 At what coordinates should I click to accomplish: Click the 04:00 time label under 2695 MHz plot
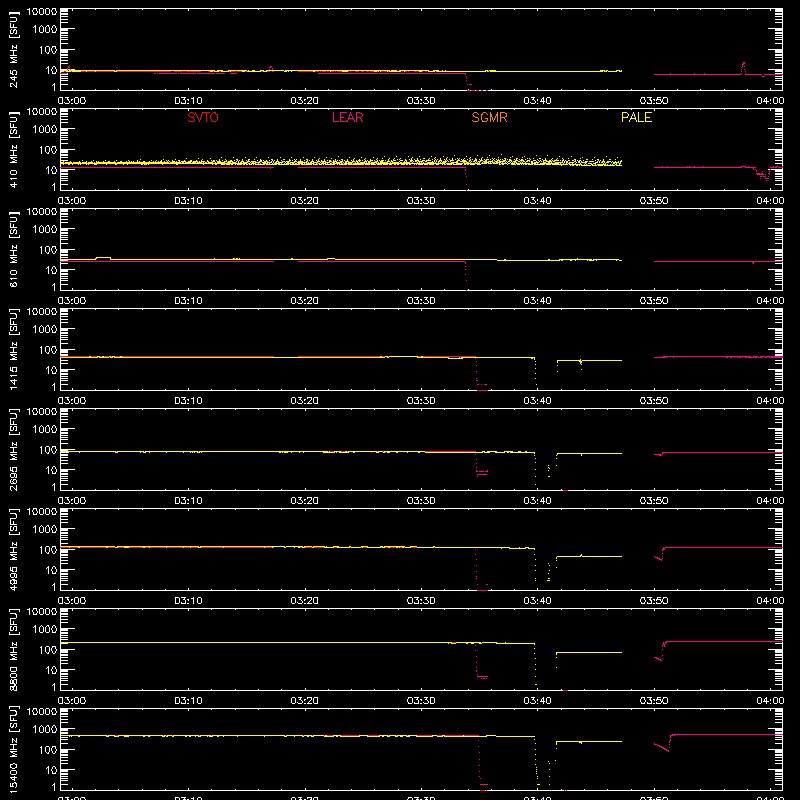(x=770, y=501)
